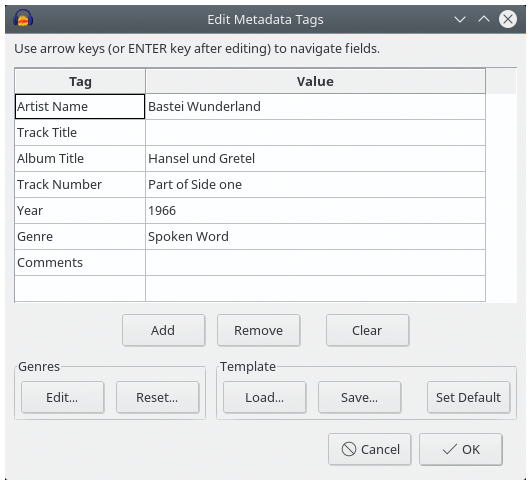Cancel the metadata changes
The image size is (531, 485).
tap(369, 449)
